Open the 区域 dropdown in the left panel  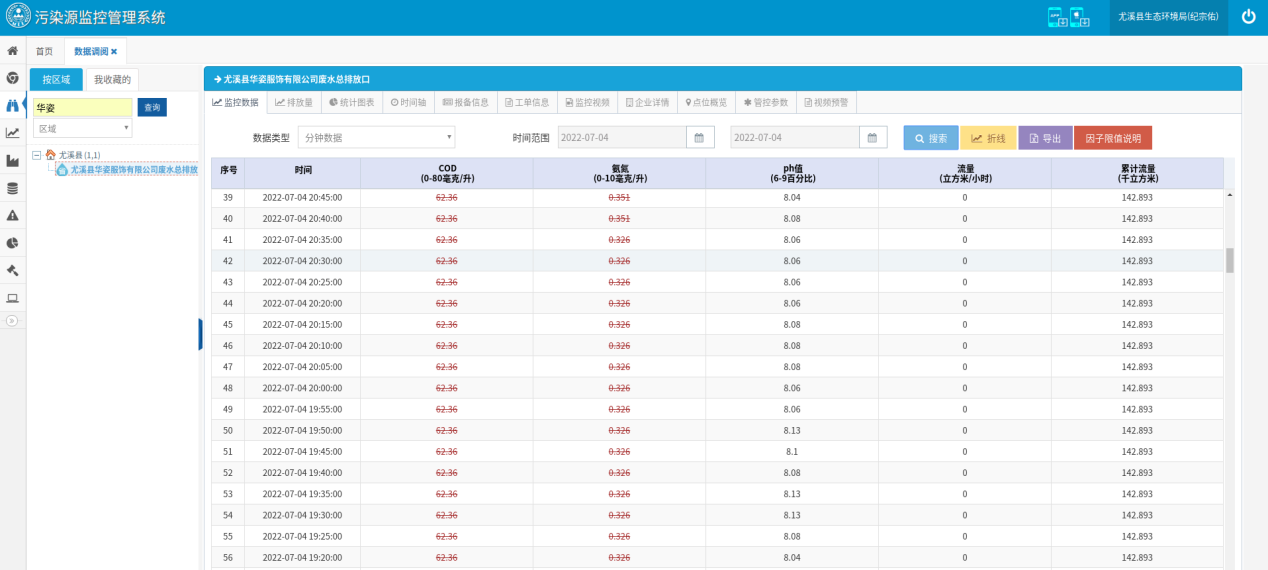82,128
